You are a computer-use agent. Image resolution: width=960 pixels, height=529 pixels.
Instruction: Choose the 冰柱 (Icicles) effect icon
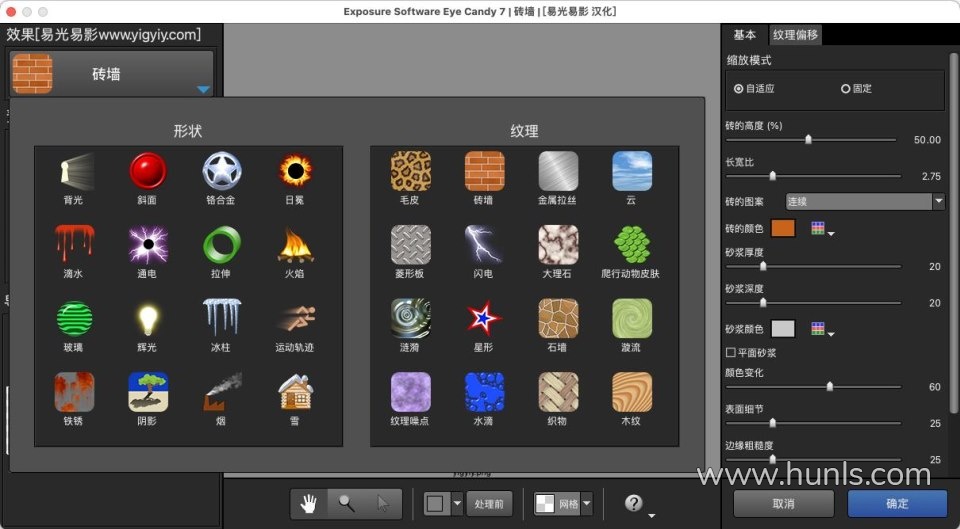pyautogui.click(x=222, y=318)
